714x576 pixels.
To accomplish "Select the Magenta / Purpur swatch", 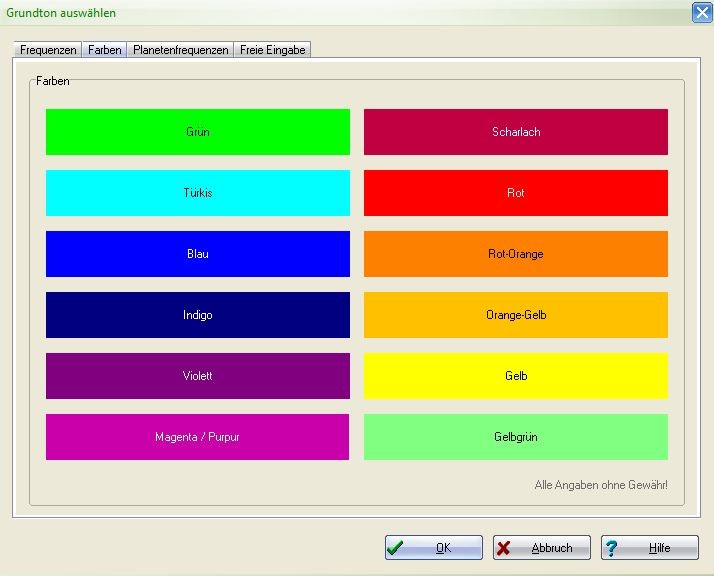I will point(197,437).
